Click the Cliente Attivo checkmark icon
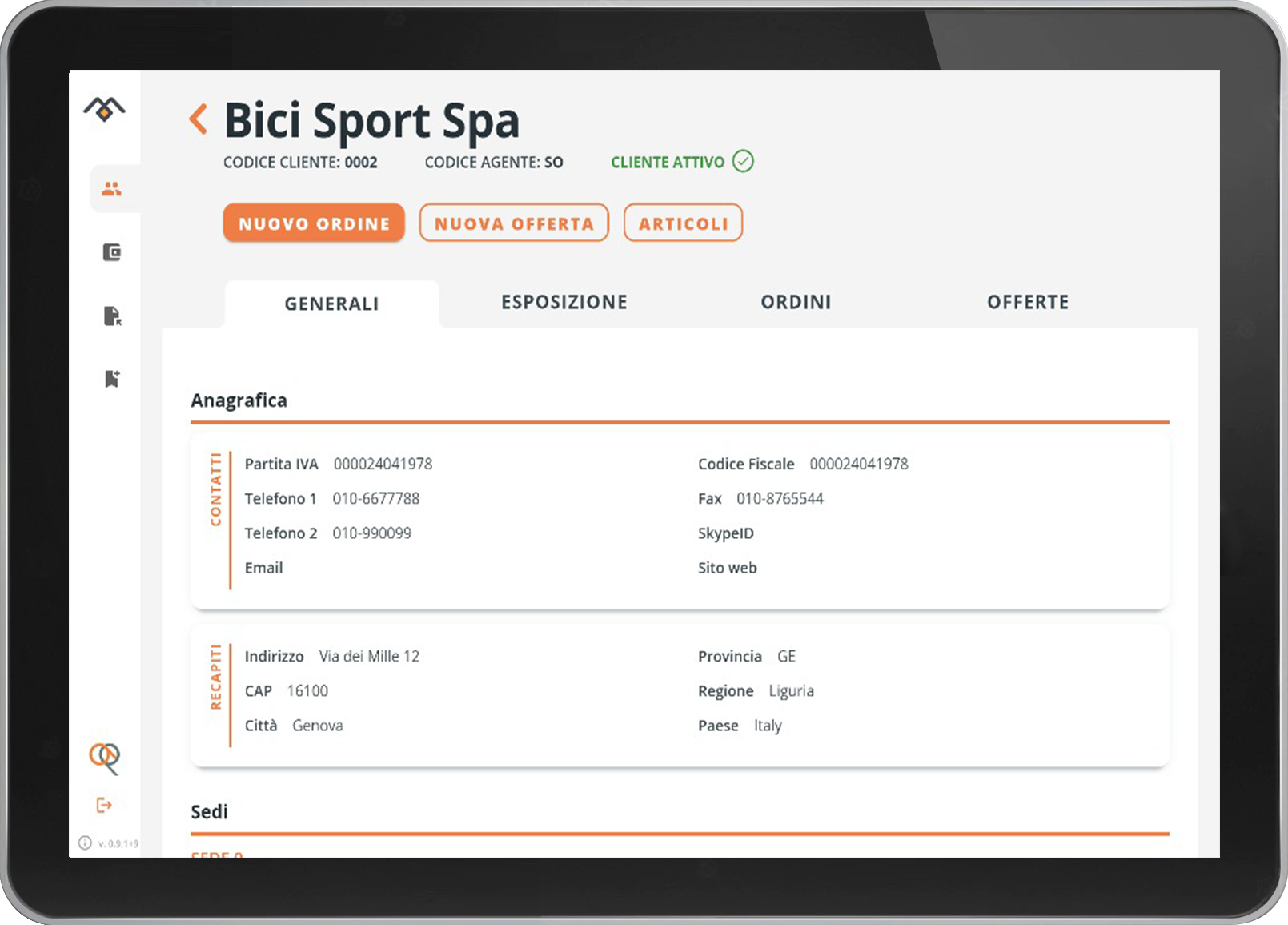The image size is (1288, 925). (743, 162)
